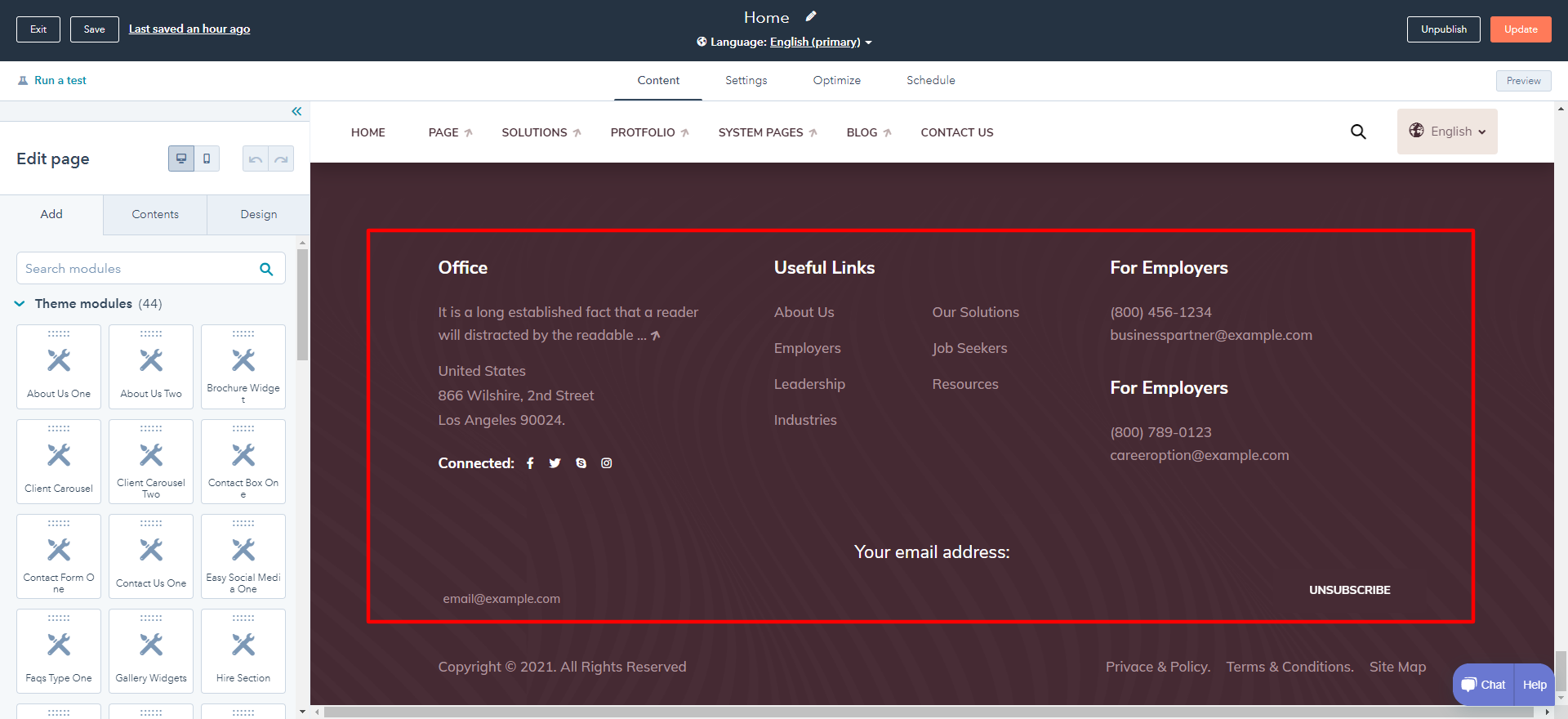Open the page Language primary dropdown

[819, 42]
